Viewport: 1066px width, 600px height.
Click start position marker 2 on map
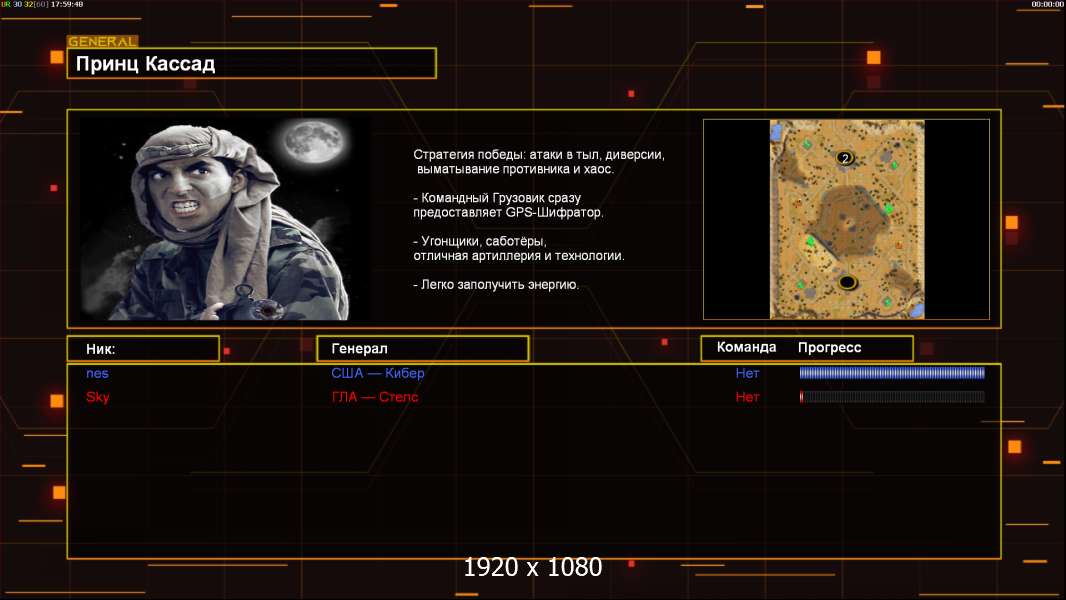[845, 158]
